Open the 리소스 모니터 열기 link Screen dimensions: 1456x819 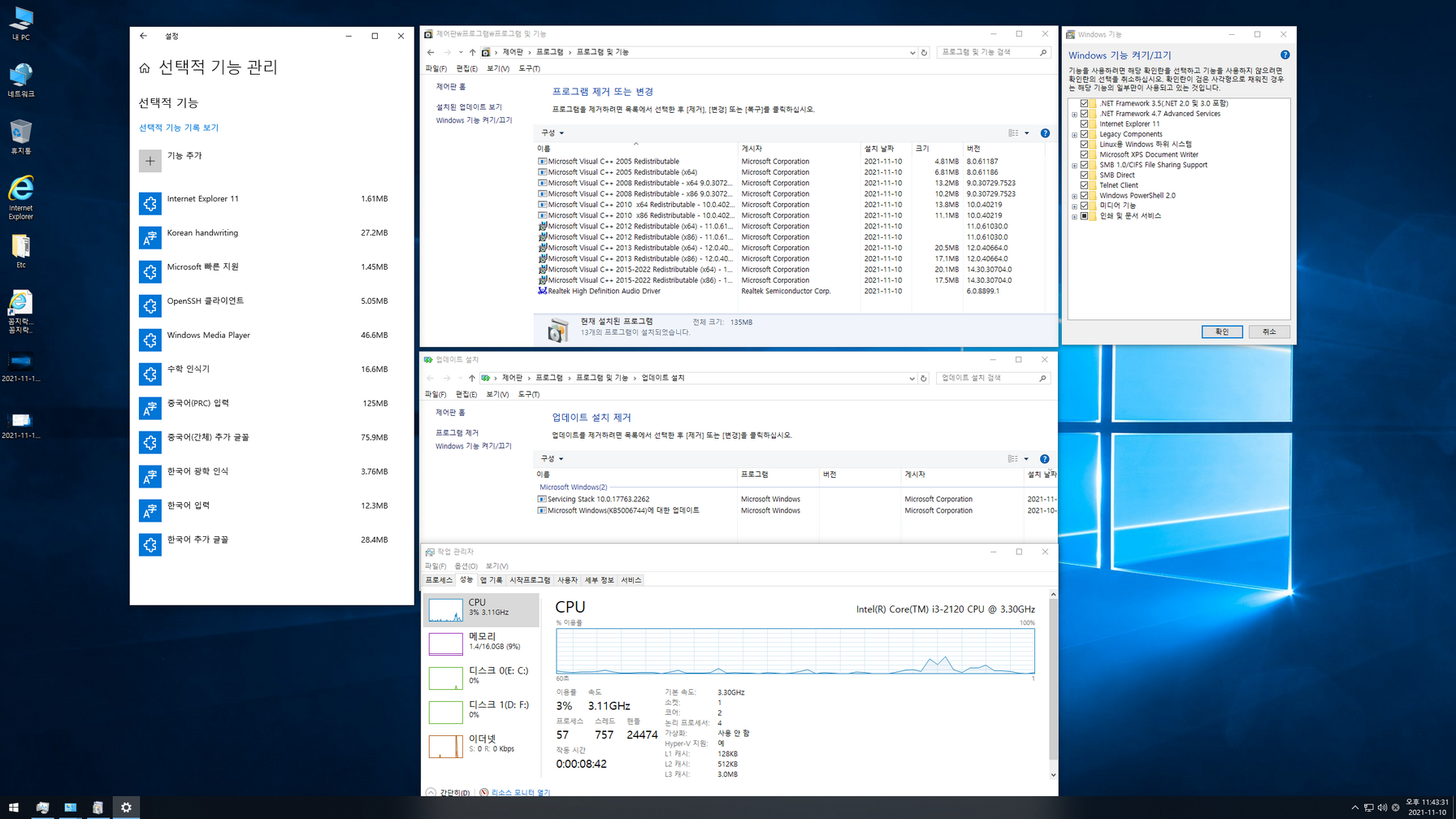(x=521, y=792)
